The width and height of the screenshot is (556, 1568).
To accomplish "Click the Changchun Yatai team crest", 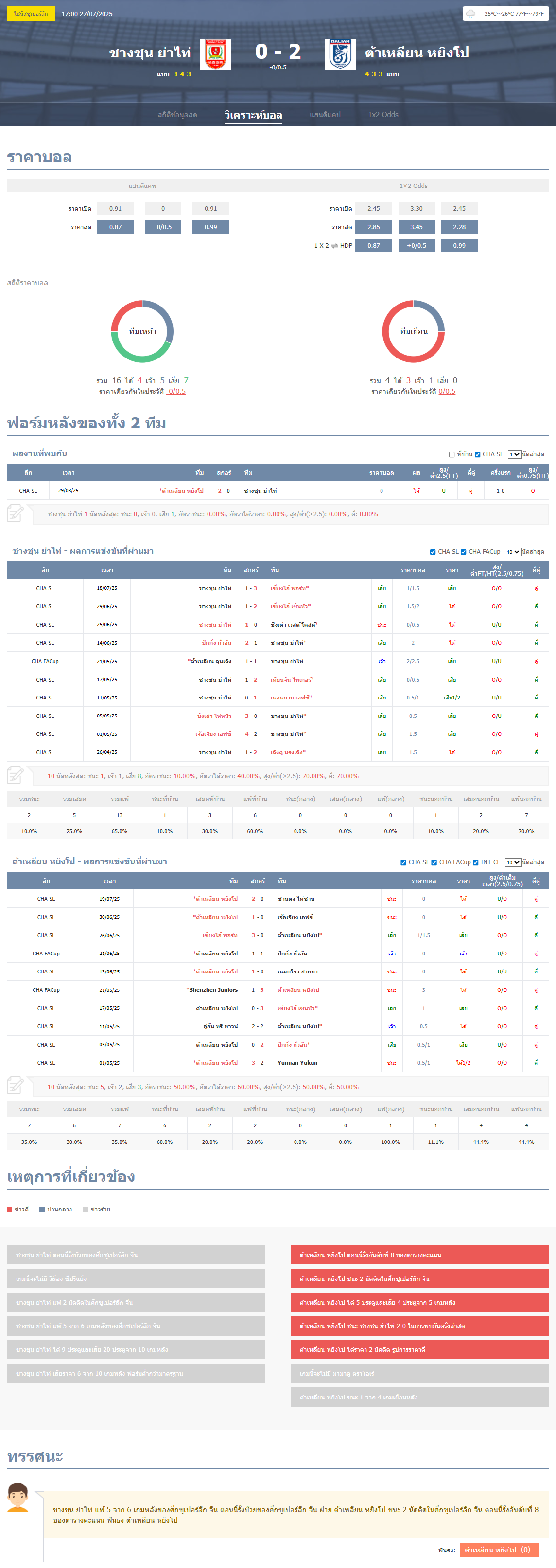I will 215,54.
